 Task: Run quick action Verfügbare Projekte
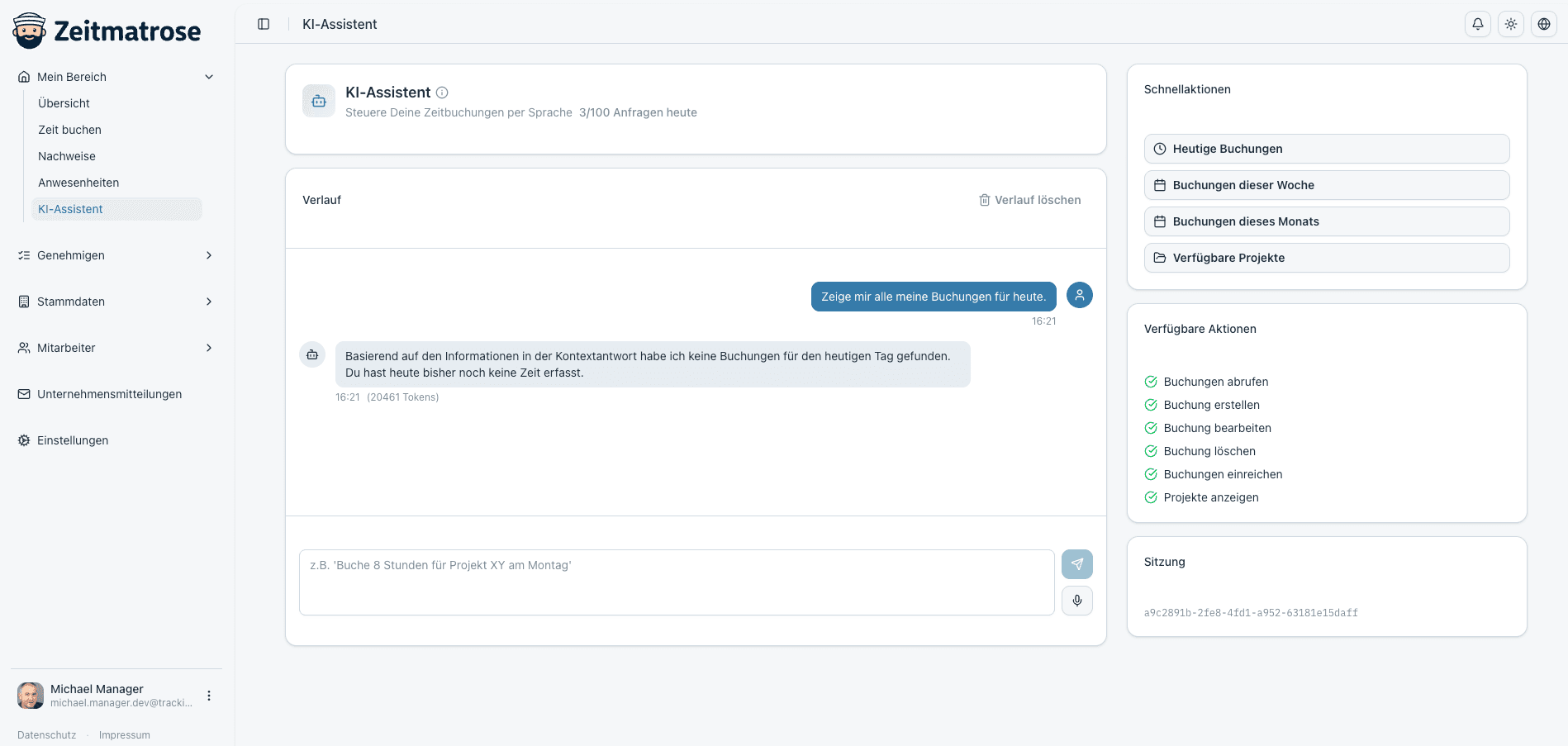click(x=1327, y=258)
